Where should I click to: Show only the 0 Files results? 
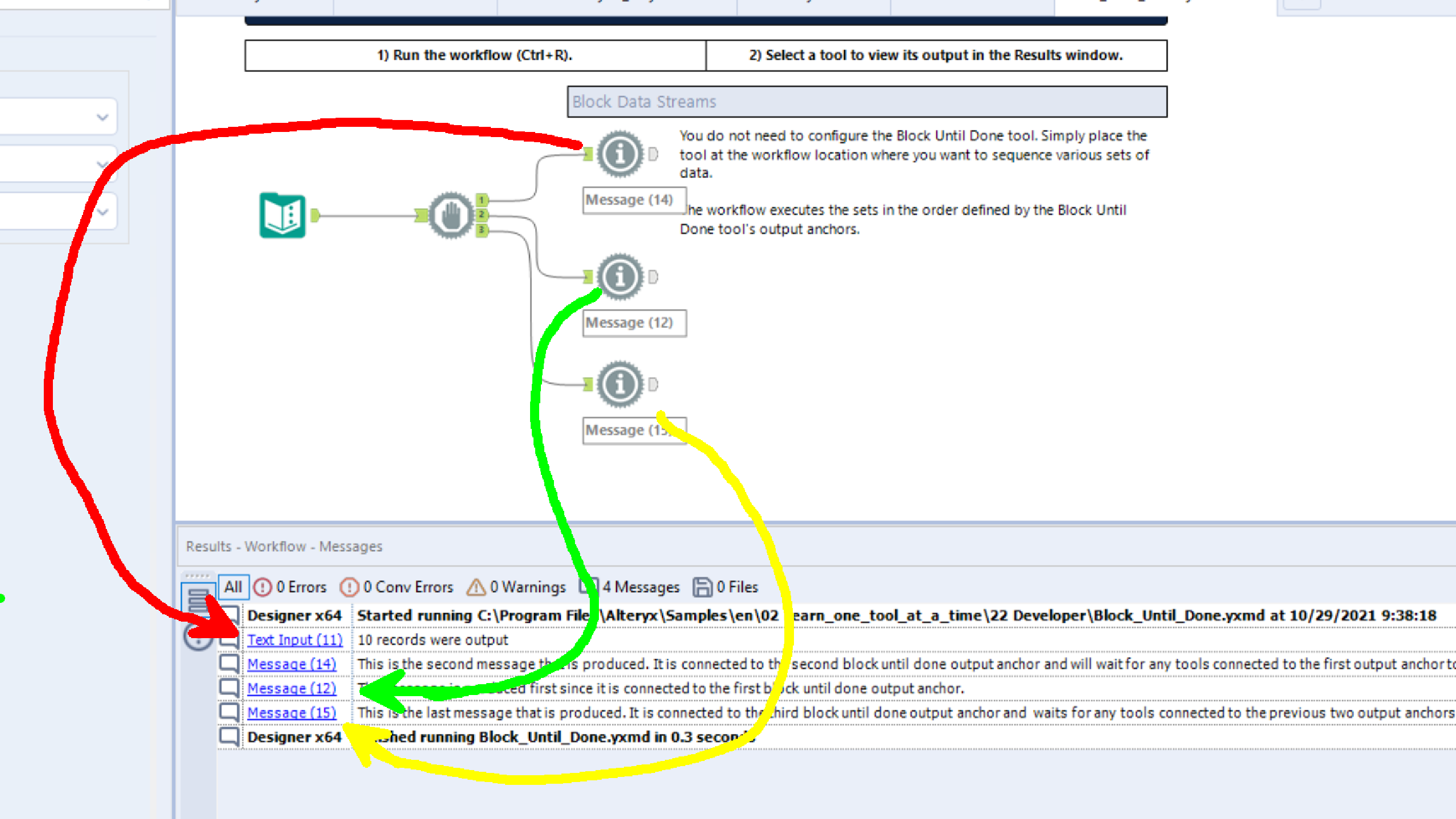tap(726, 587)
